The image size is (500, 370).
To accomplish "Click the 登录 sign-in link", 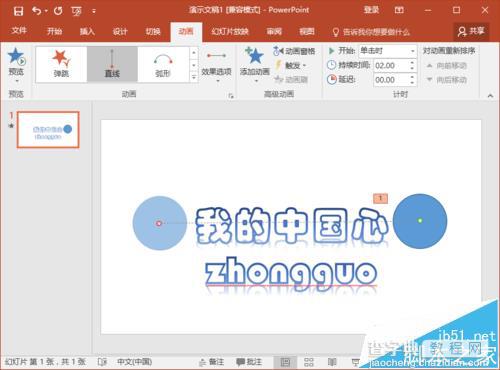I will (x=371, y=10).
